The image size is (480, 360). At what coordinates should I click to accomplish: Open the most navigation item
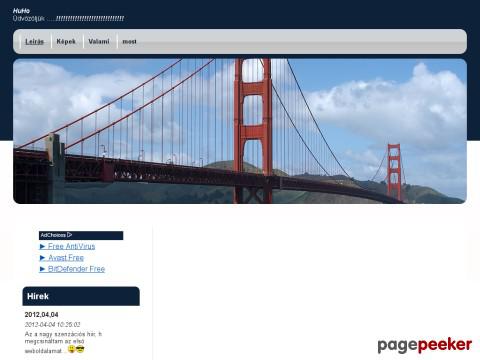point(129,42)
